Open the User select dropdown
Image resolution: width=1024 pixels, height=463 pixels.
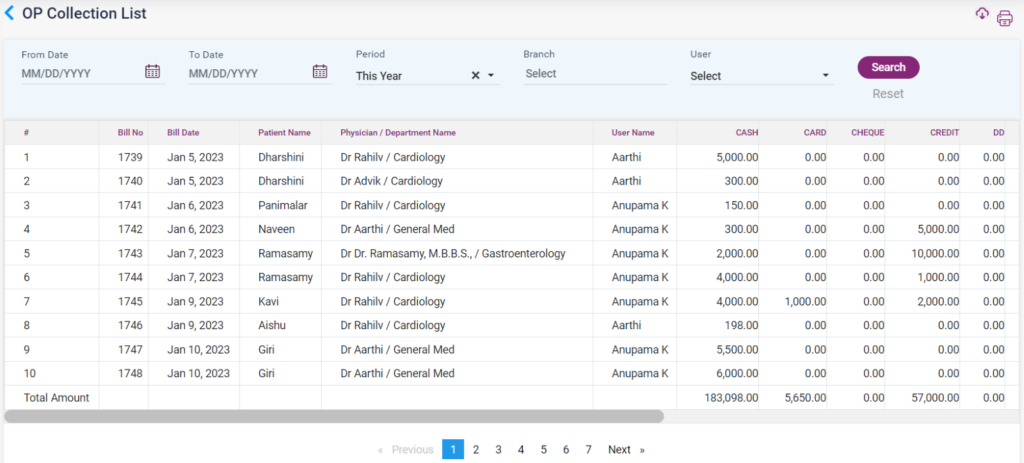(x=760, y=76)
